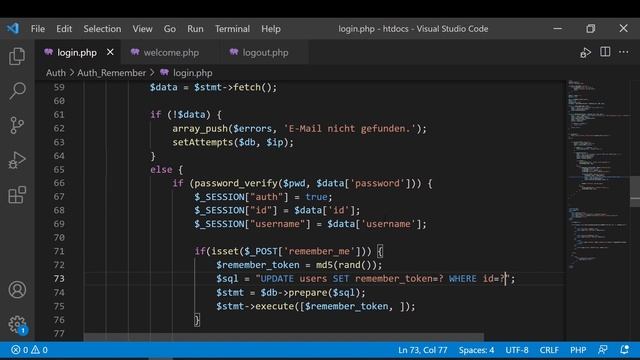640x360 pixels.
Task: Click the $db->prepare($sql) statement
Action: [x=313, y=292]
